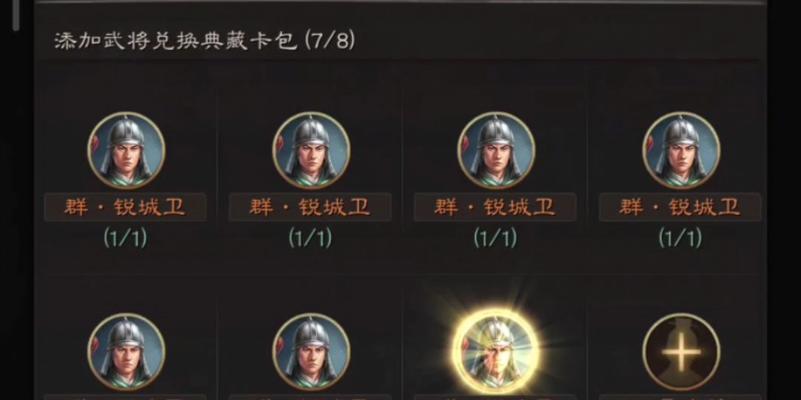Tap the third column 群·锐城卫 name label

point(495,207)
